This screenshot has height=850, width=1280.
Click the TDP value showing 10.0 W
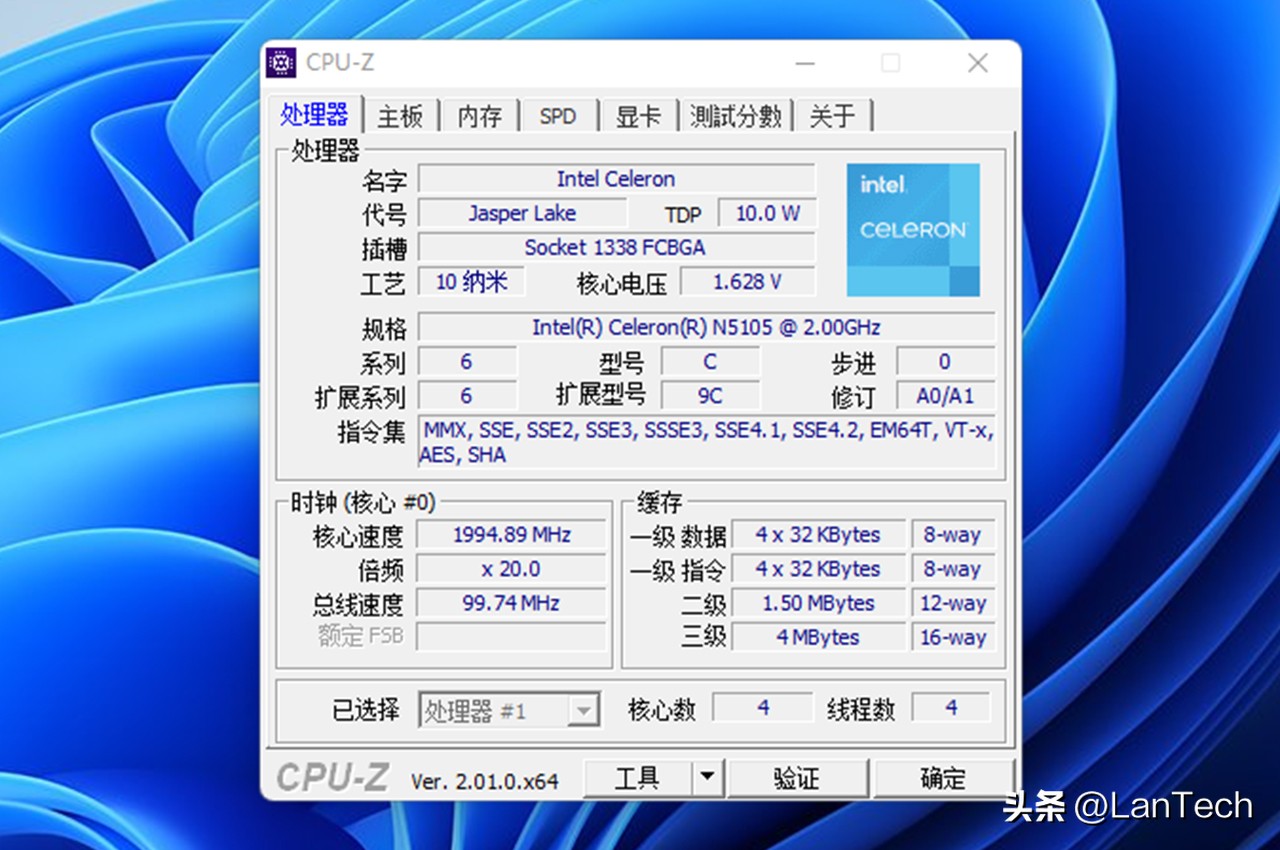pos(766,213)
